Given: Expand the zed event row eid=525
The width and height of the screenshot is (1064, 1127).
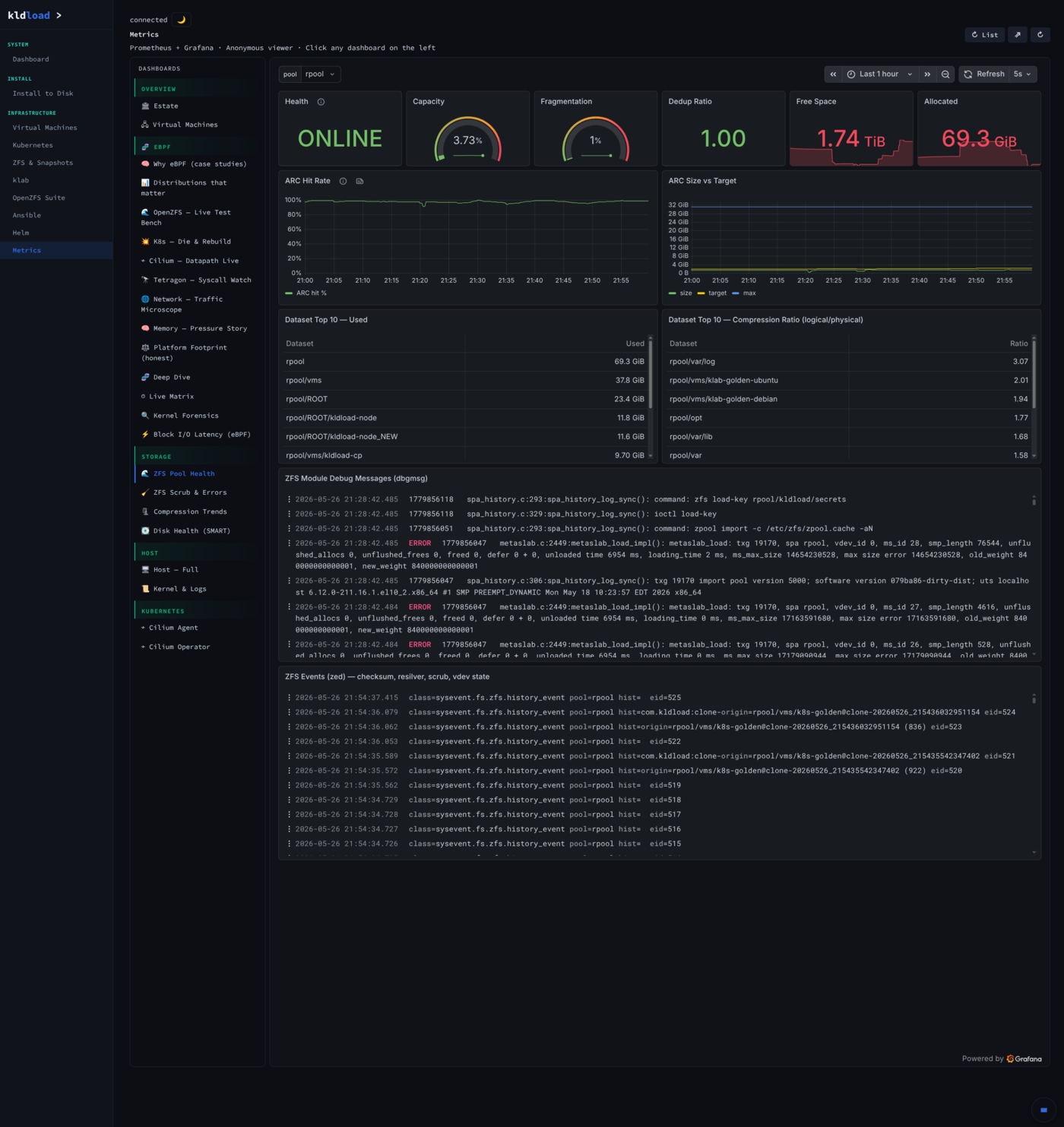Looking at the screenshot, I should (658, 698).
